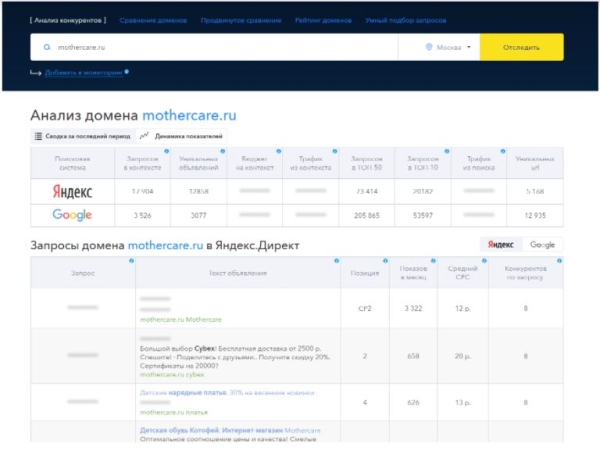Click the info icon on the Запрос column header
The width and height of the screenshot is (600, 450).
pyautogui.click(x=131, y=261)
